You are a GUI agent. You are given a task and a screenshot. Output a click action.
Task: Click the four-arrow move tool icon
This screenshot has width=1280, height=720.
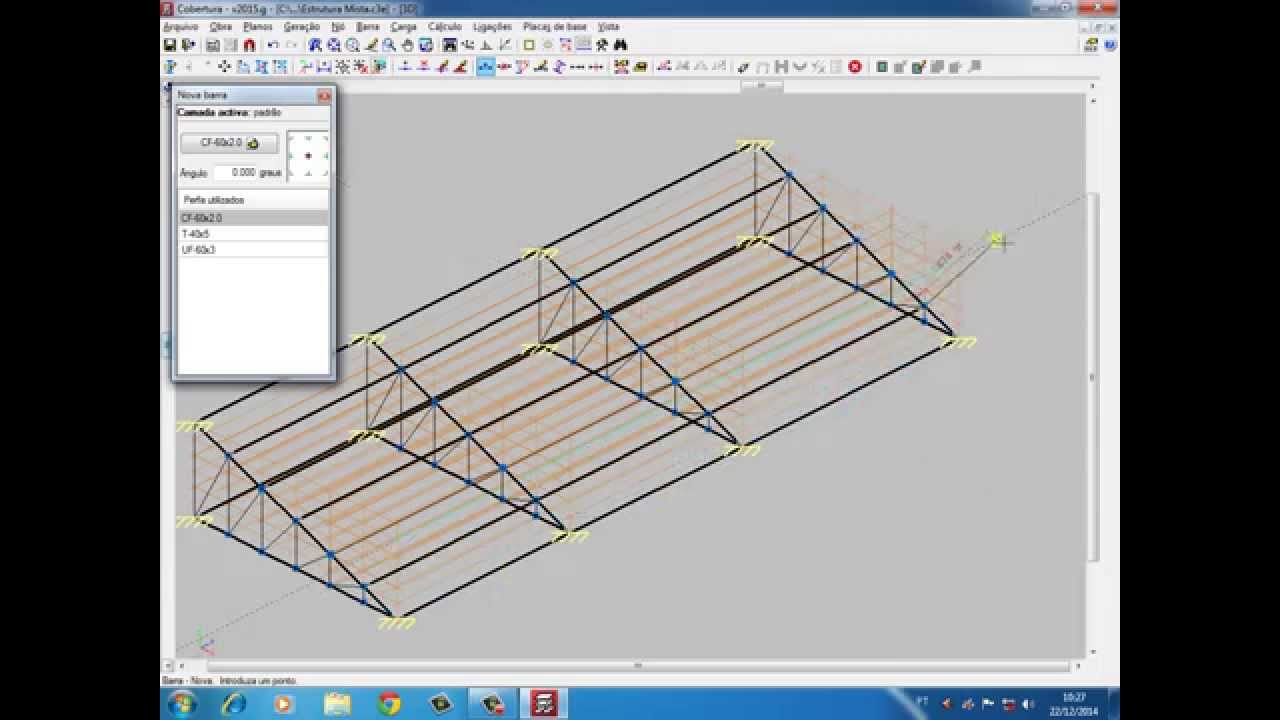(224, 67)
